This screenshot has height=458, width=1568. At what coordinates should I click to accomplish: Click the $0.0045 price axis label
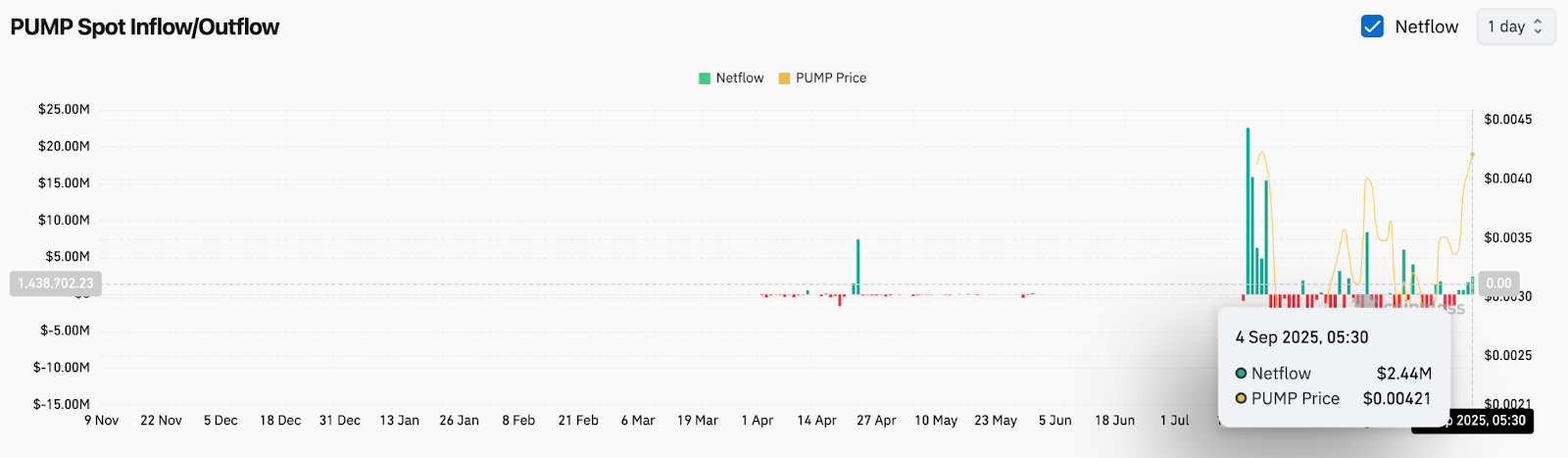pyautogui.click(x=1508, y=119)
